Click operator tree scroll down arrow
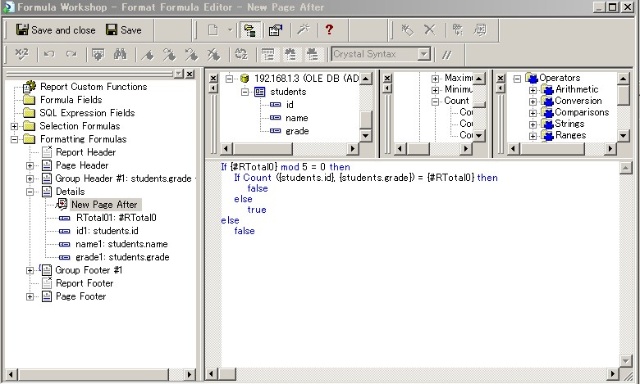 623,136
